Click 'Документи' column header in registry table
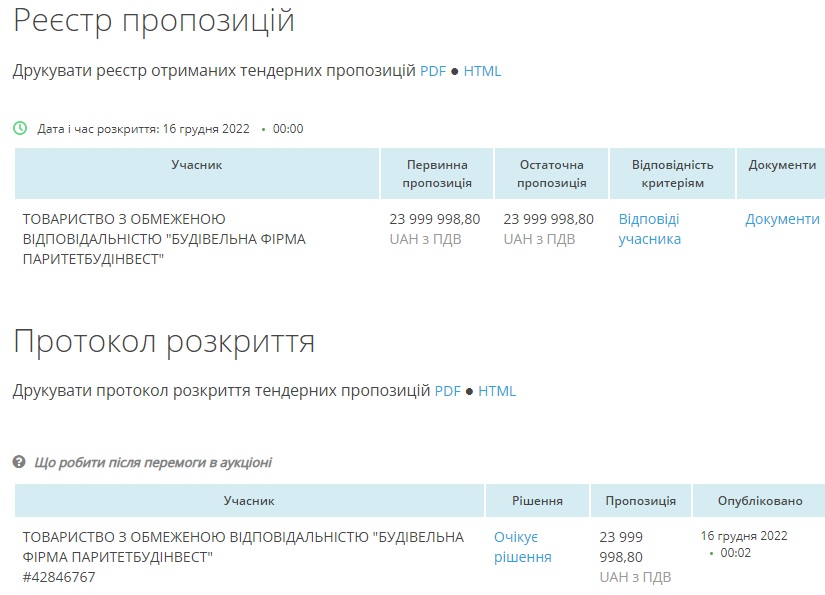825x595 pixels. [782, 165]
